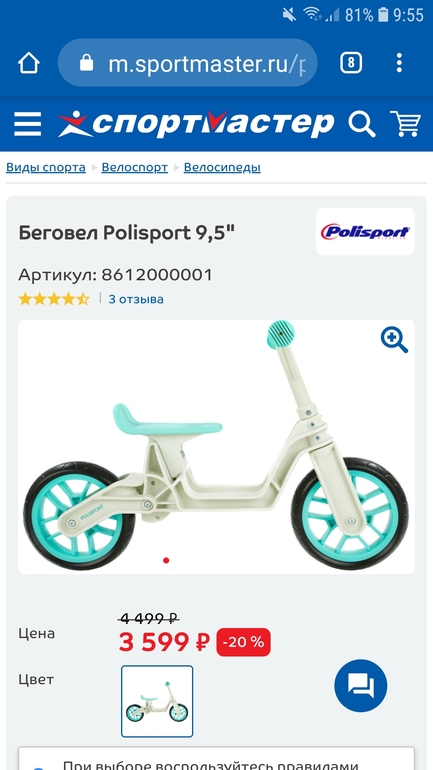Viewport: 433px width, 770px height.
Task: Select the mint color variant thumbnail
Action: [x=157, y=701]
